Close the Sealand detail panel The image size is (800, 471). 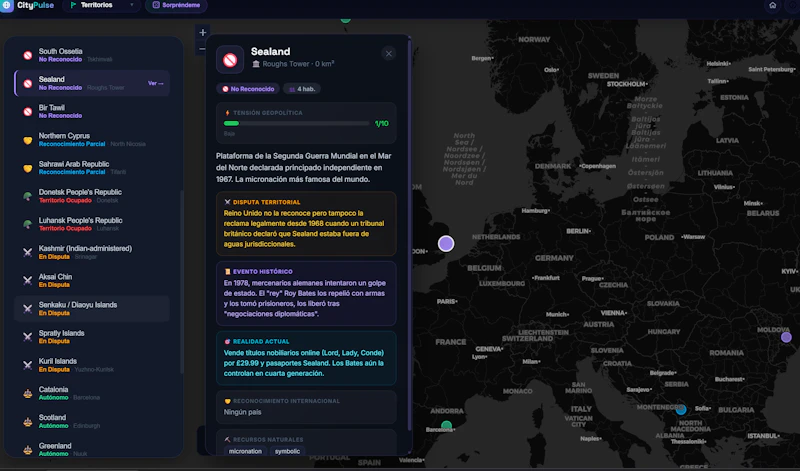click(x=389, y=54)
